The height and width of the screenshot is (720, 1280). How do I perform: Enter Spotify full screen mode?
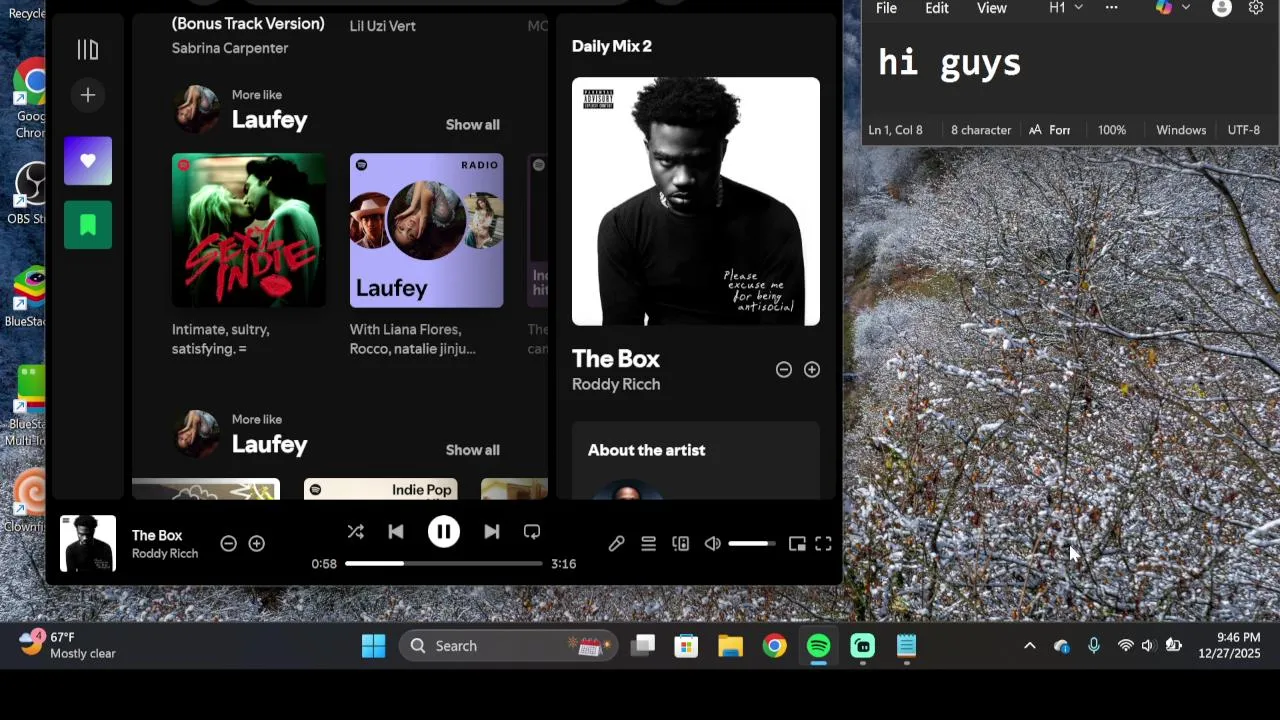(823, 544)
